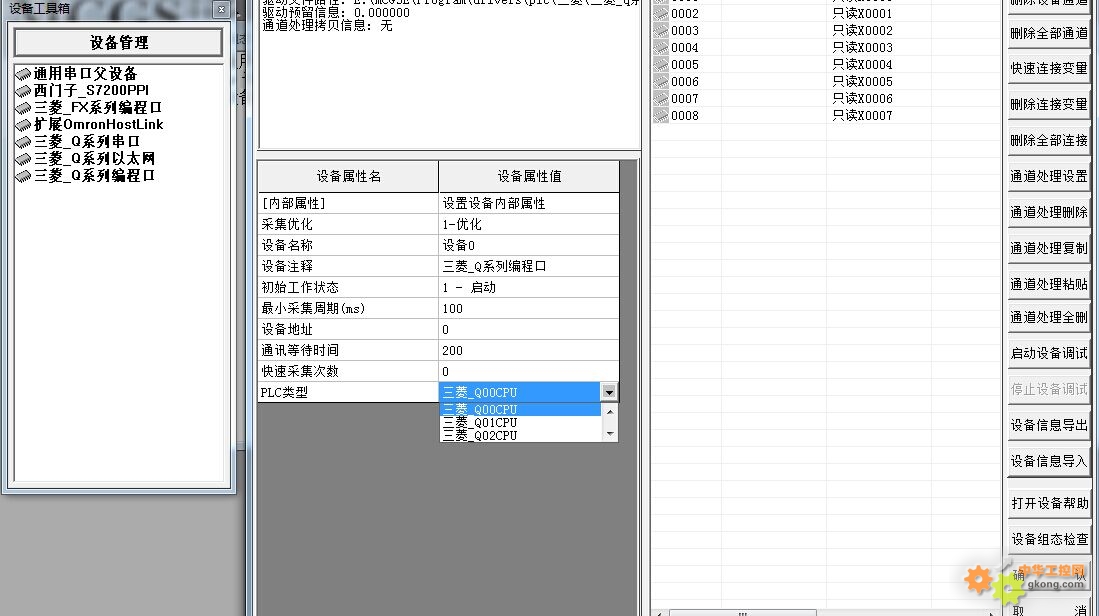The height and width of the screenshot is (616, 1099).
Task: Close the 设备工具箱 toolbox panel
Action: (221, 9)
